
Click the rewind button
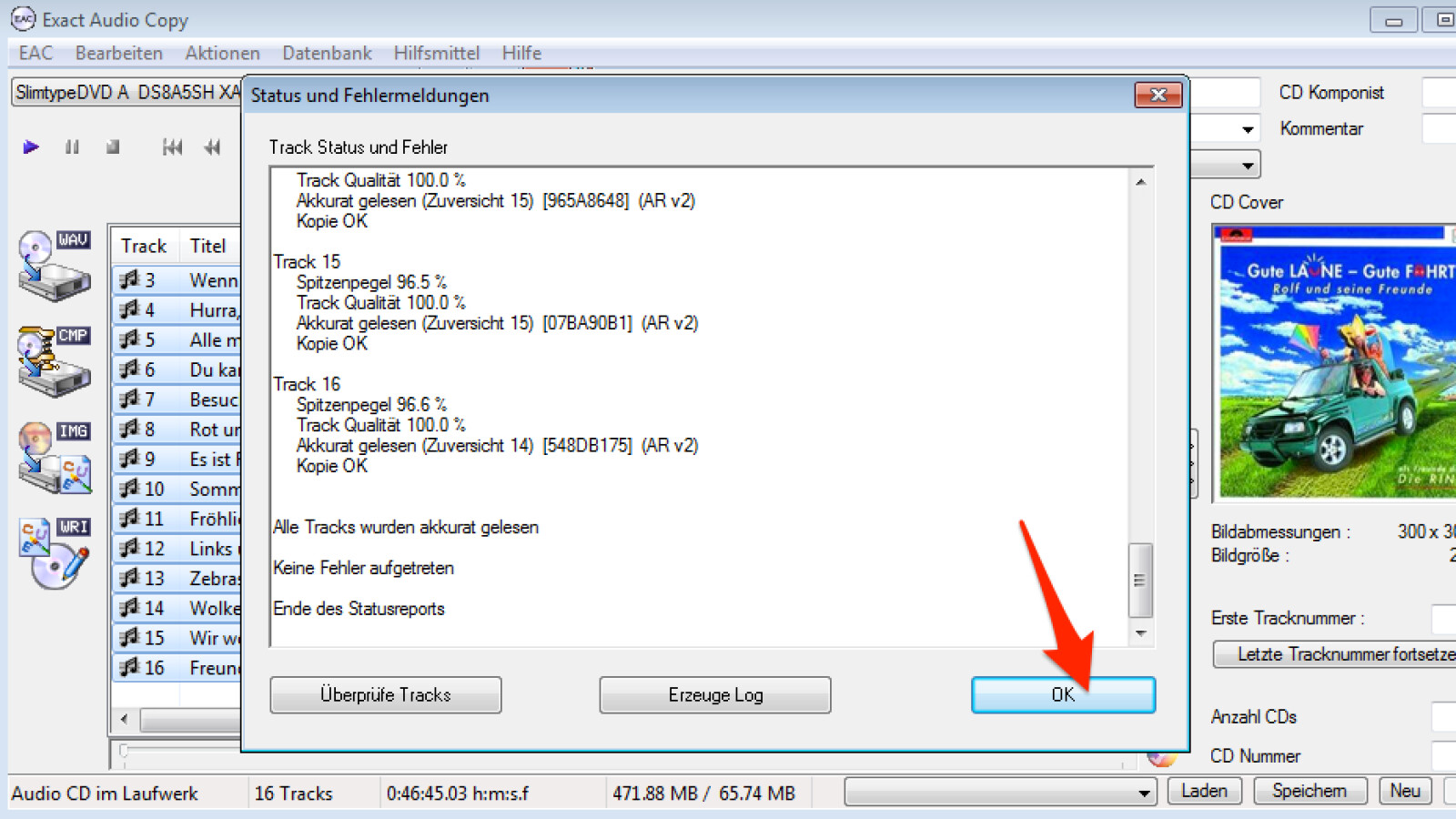(212, 147)
